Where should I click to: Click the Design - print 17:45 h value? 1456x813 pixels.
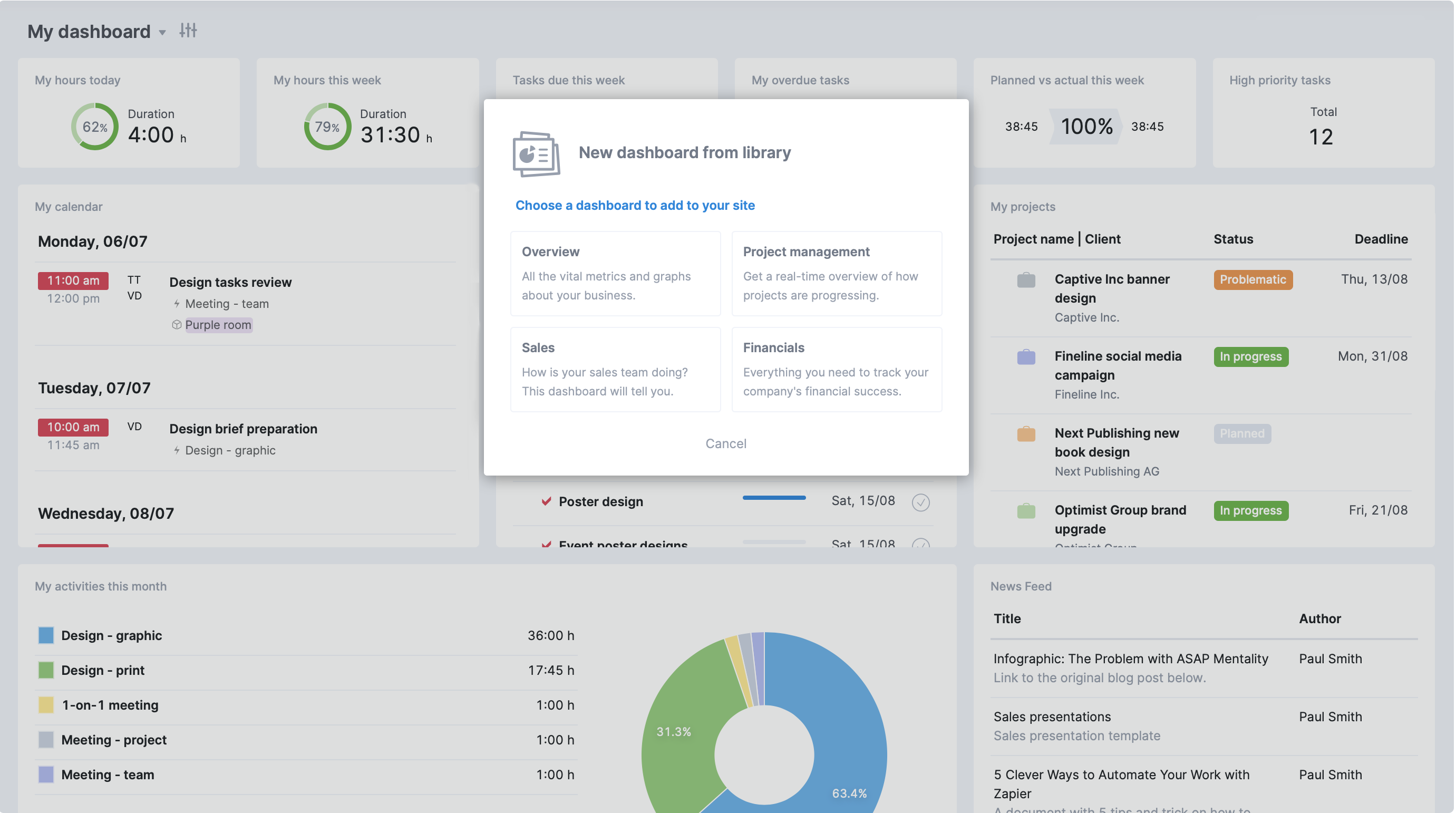(550, 670)
